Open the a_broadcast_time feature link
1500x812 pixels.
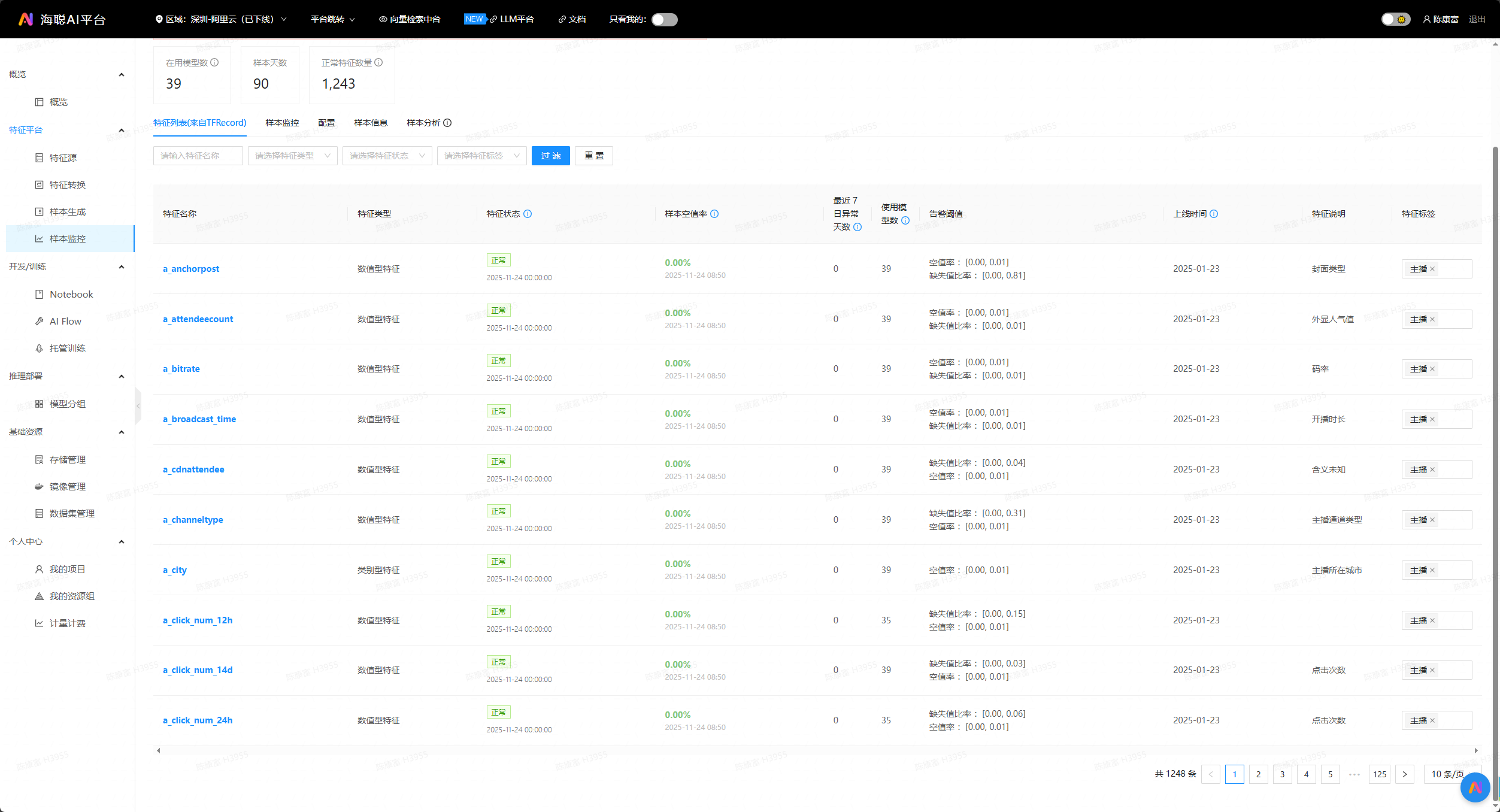click(199, 419)
